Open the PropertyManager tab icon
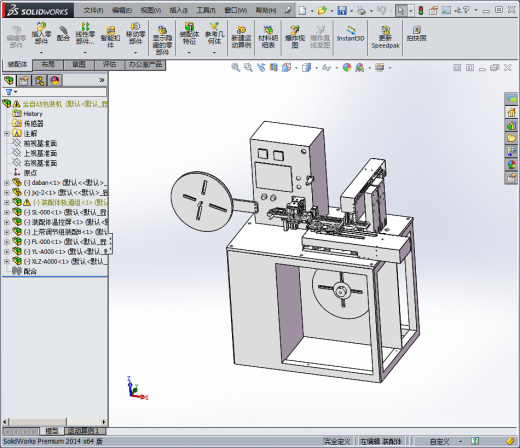520x448 pixels. point(24,81)
